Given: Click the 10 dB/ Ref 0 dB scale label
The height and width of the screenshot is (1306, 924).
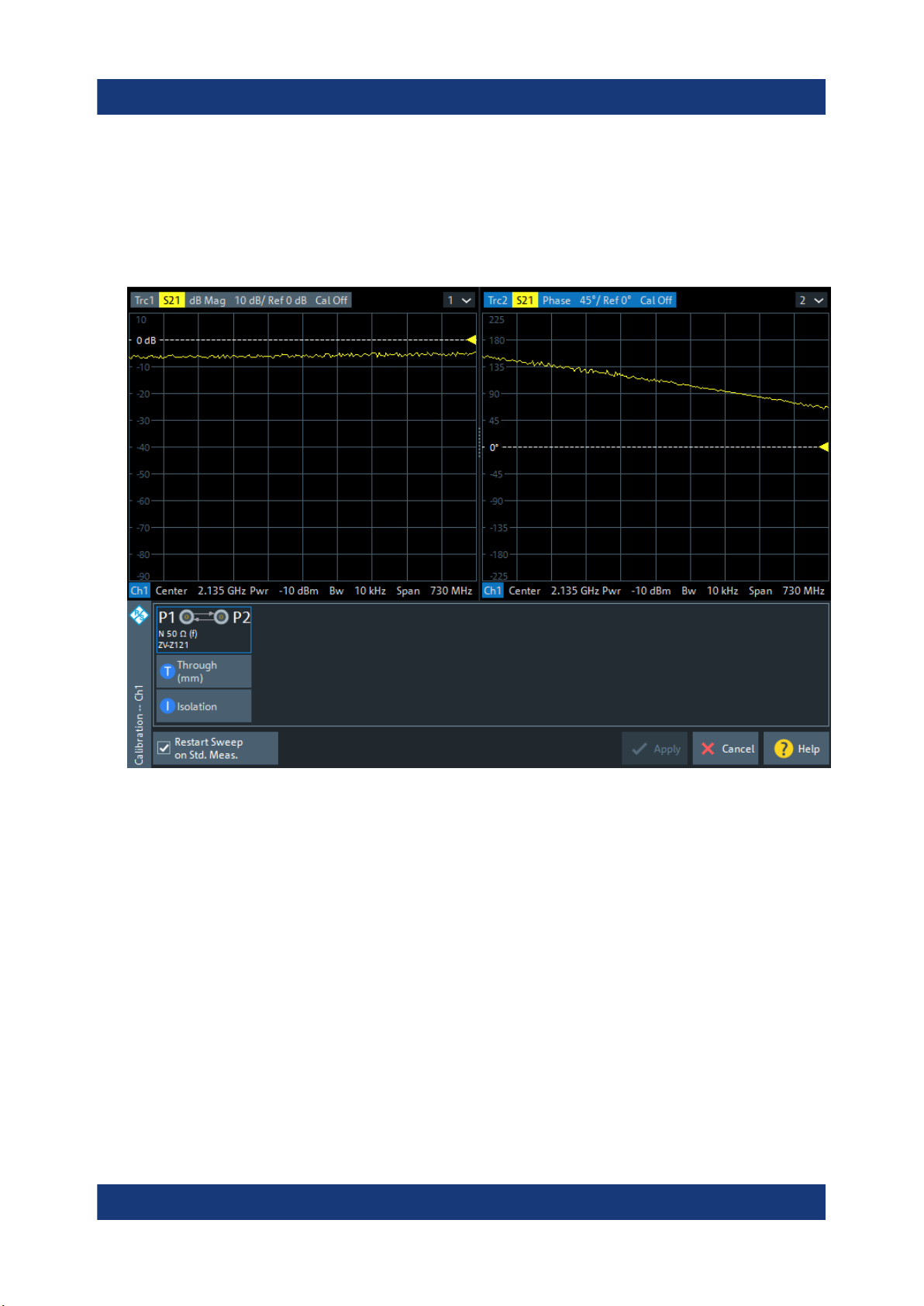Looking at the screenshot, I should 271,300.
